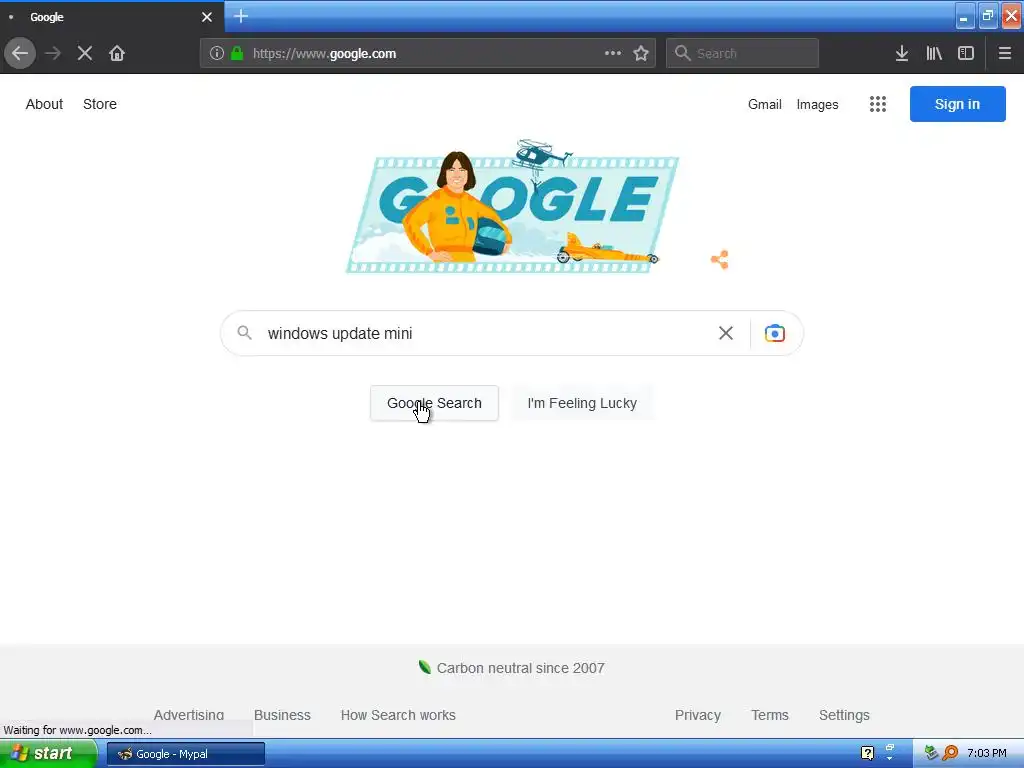Go back with the browser back arrow
Screen dimensions: 1024x768
pos(20,54)
